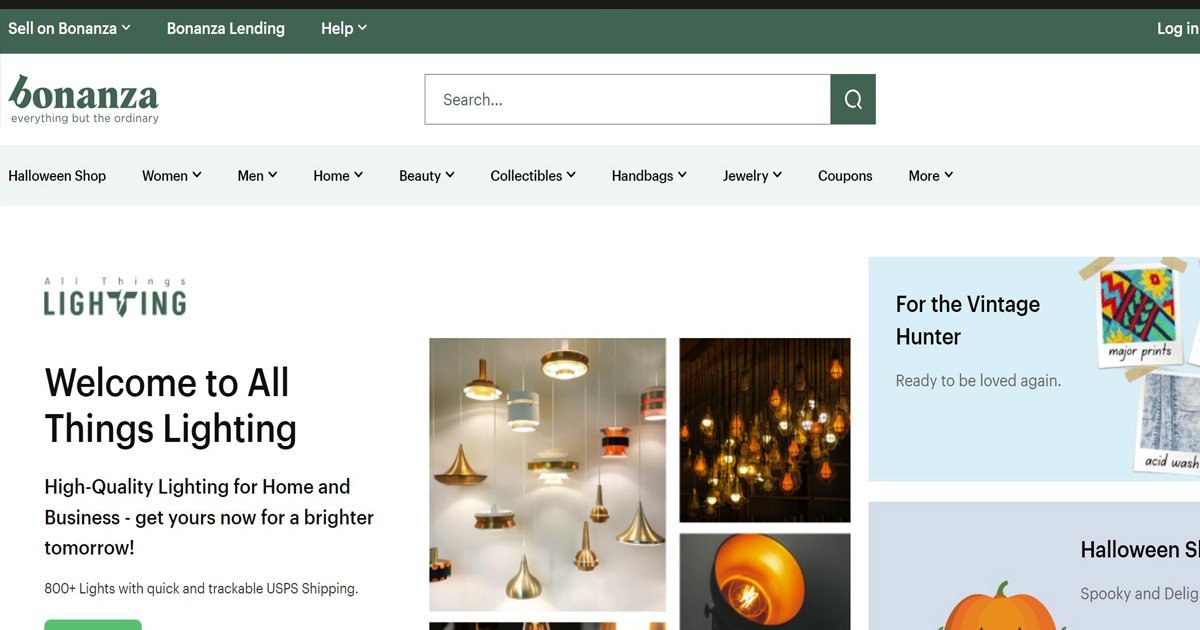Open the Bonanza home logo
Viewport: 1200px width, 630px height.
click(84, 99)
